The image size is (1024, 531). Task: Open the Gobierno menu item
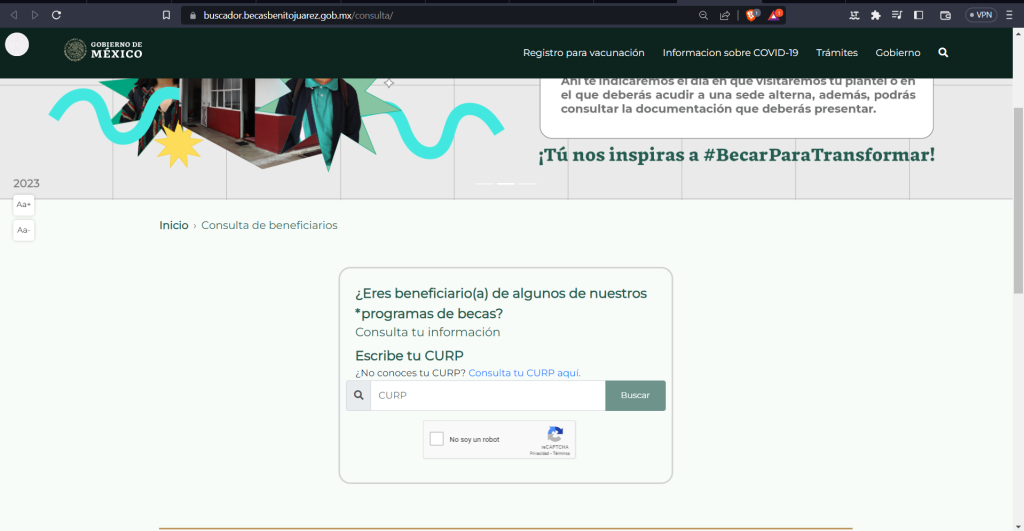(x=898, y=52)
